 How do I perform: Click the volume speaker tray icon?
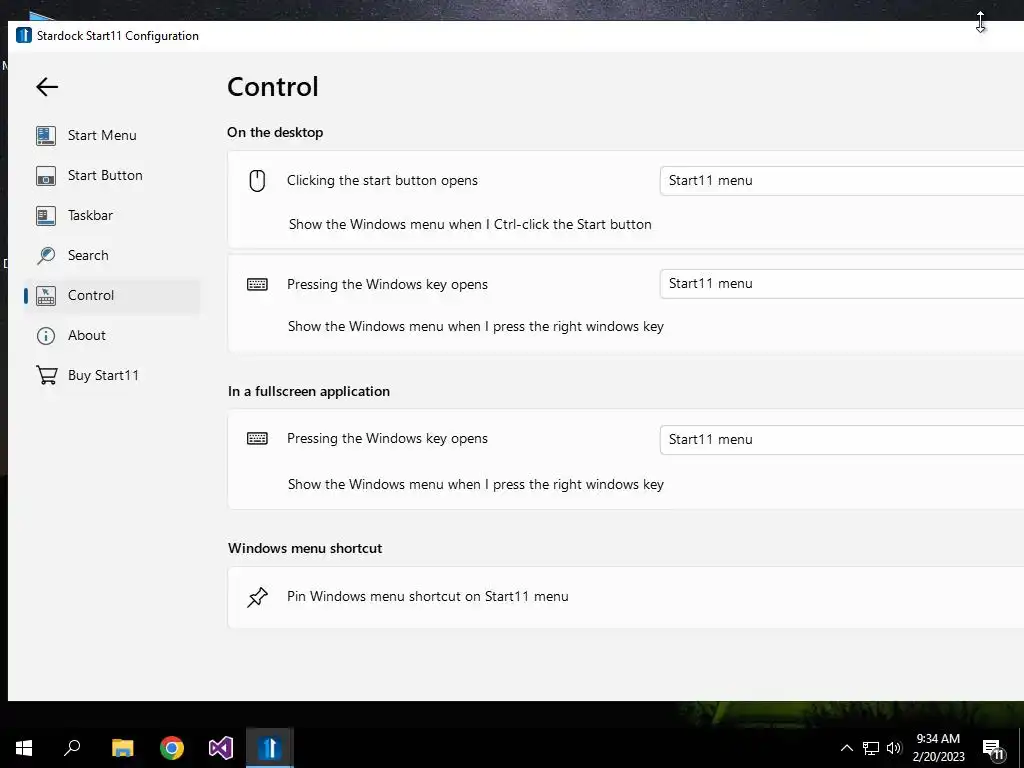click(x=894, y=748)
